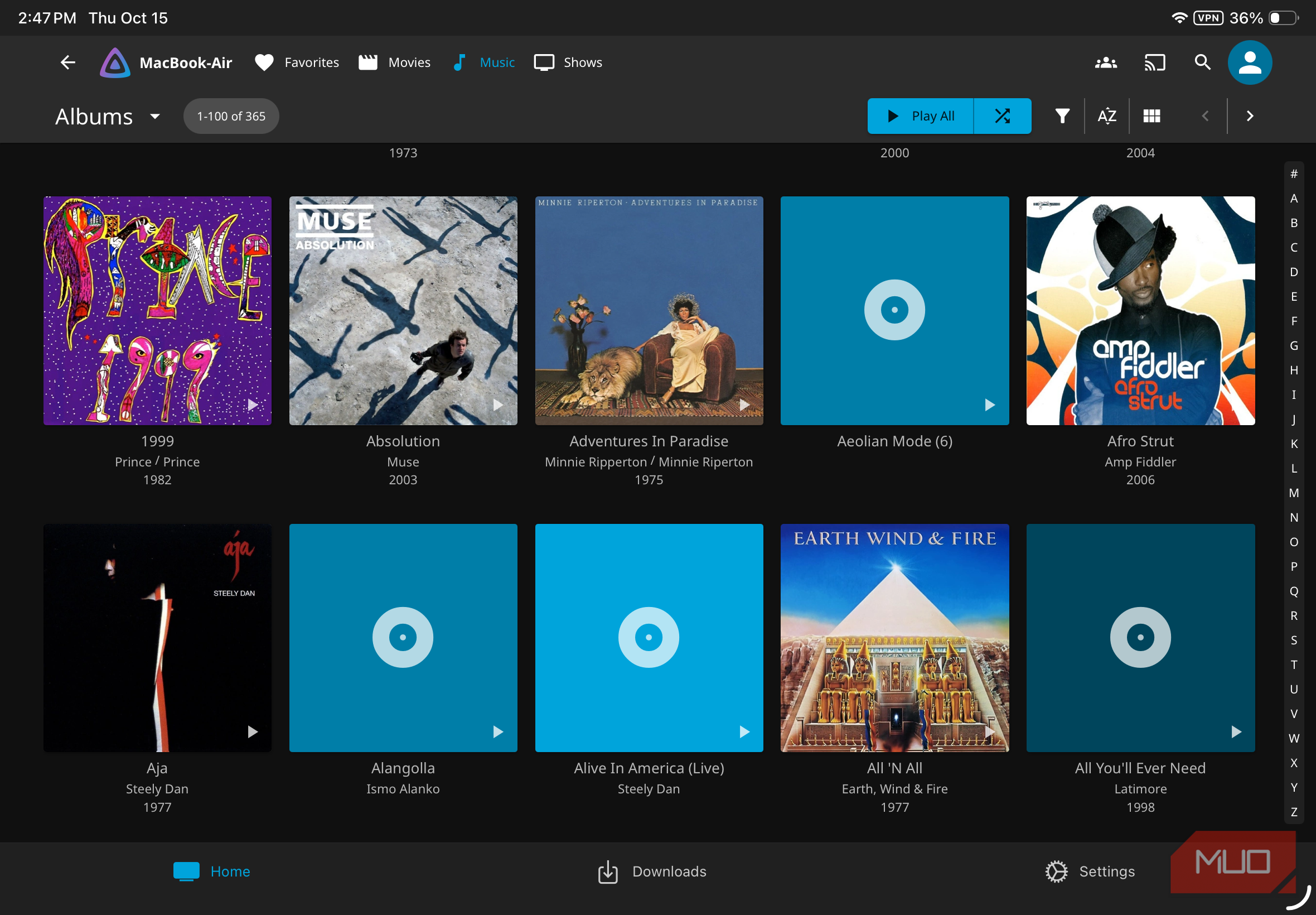
Task: Open Settings in the bottom bar
Action: click(x=1090, y=872)
